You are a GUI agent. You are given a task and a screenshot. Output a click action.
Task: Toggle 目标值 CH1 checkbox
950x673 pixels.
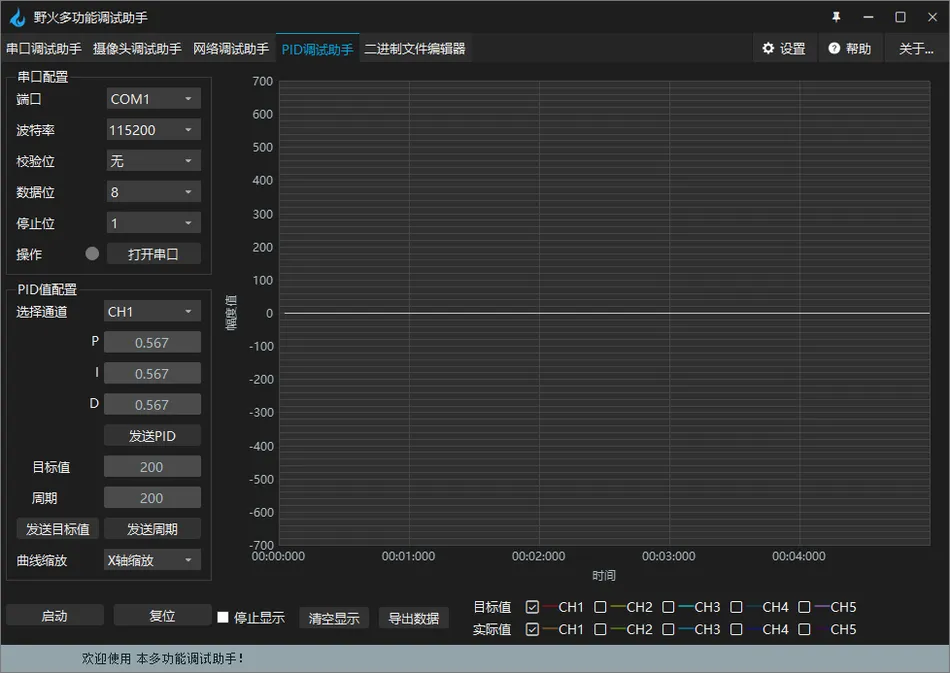pyautogui.click(x=532, y=607)
